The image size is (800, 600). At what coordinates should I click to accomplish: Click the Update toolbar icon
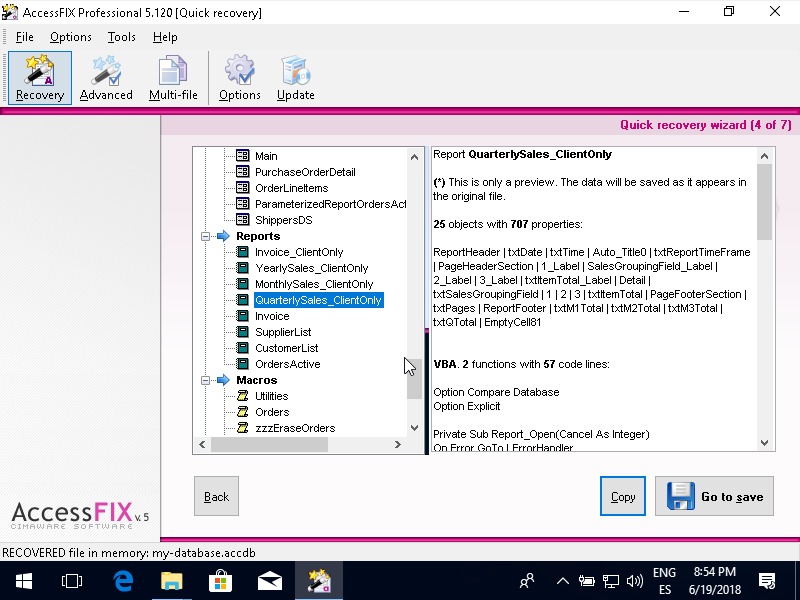pyautogui.click(x=295, y=77)
